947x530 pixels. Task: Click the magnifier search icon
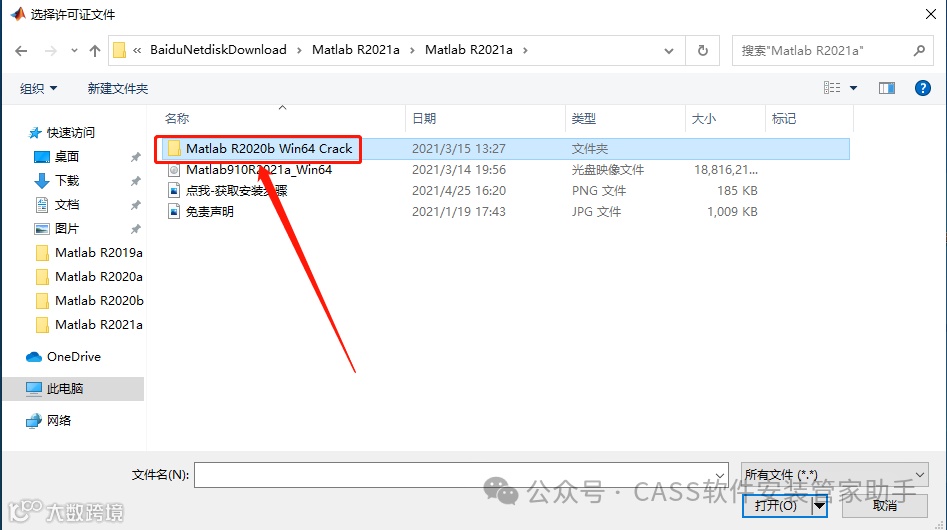coord(919,51)
